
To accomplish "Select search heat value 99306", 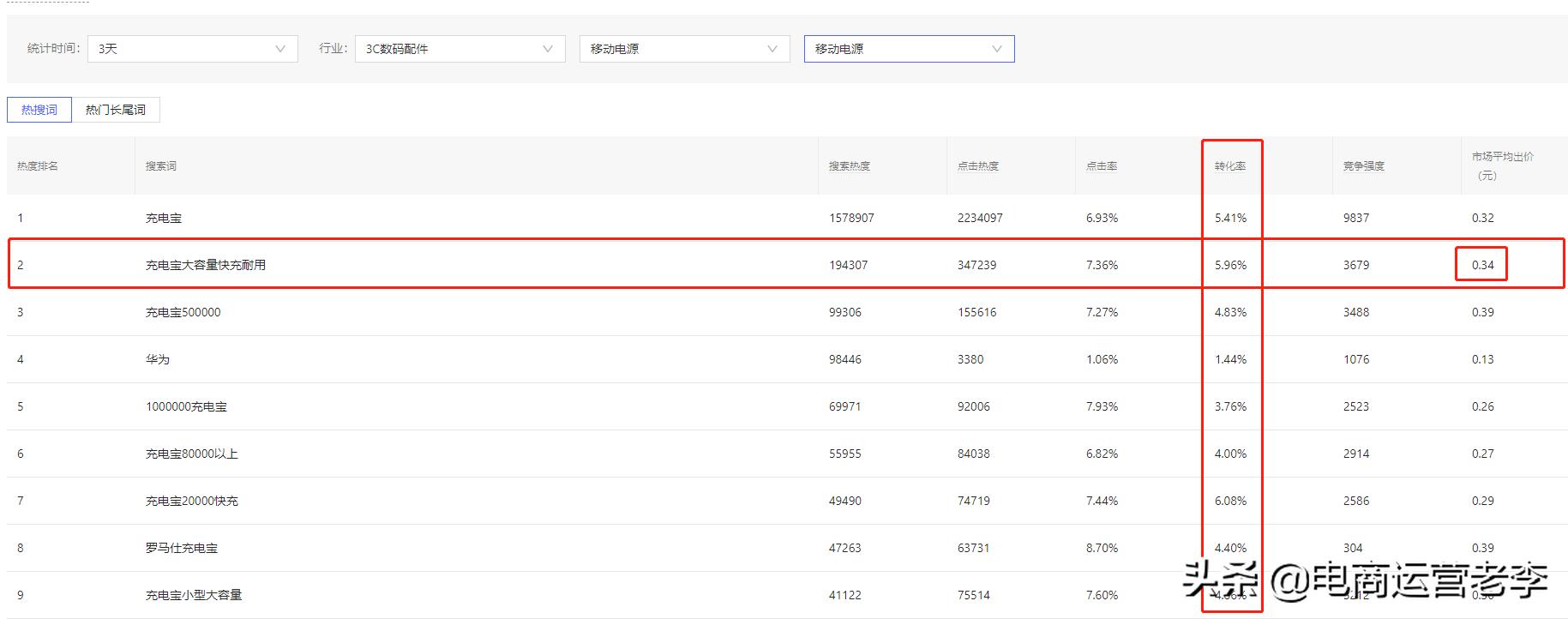I will click(x=845, y=312).
